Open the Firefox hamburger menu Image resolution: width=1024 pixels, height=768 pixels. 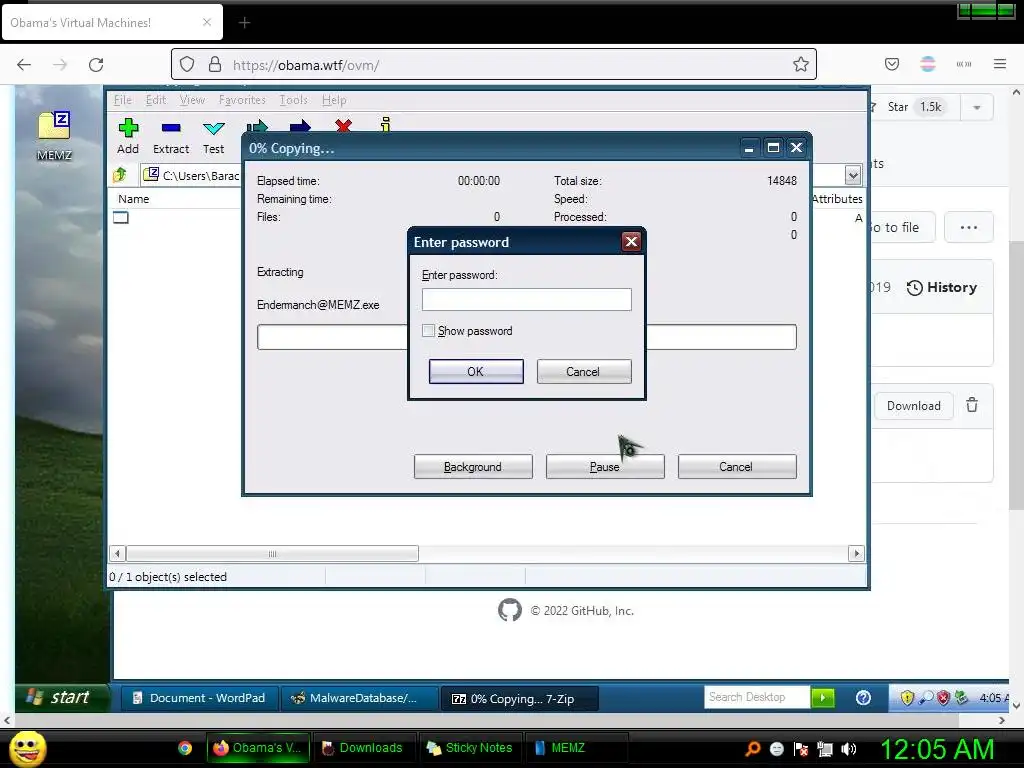pyautogui.click(x=1000, y=64)
